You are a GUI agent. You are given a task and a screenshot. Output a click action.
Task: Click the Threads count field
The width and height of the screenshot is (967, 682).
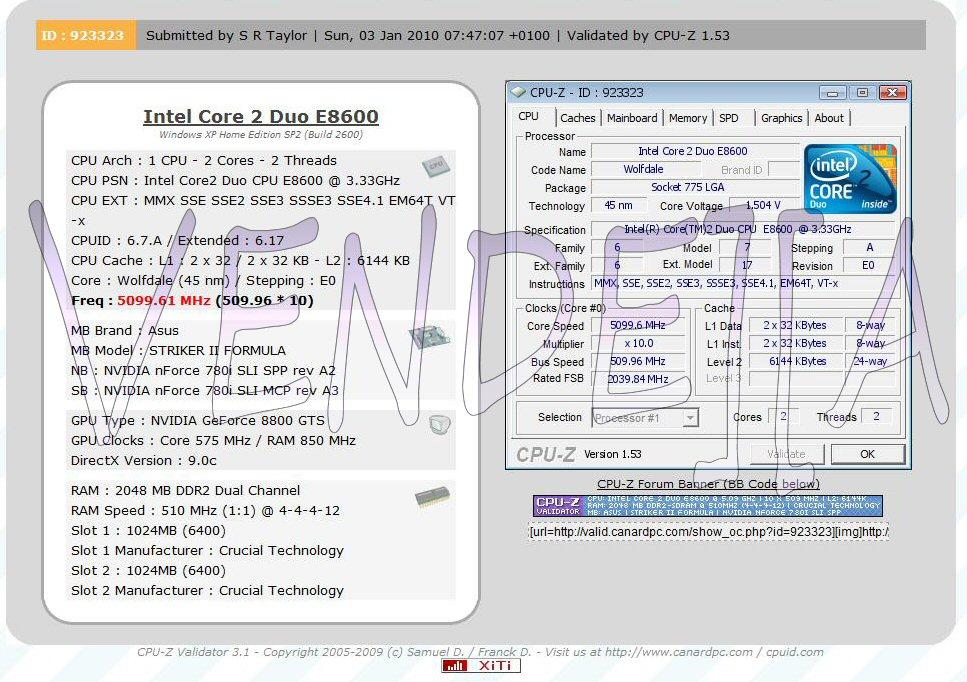[x=876, y=416]
